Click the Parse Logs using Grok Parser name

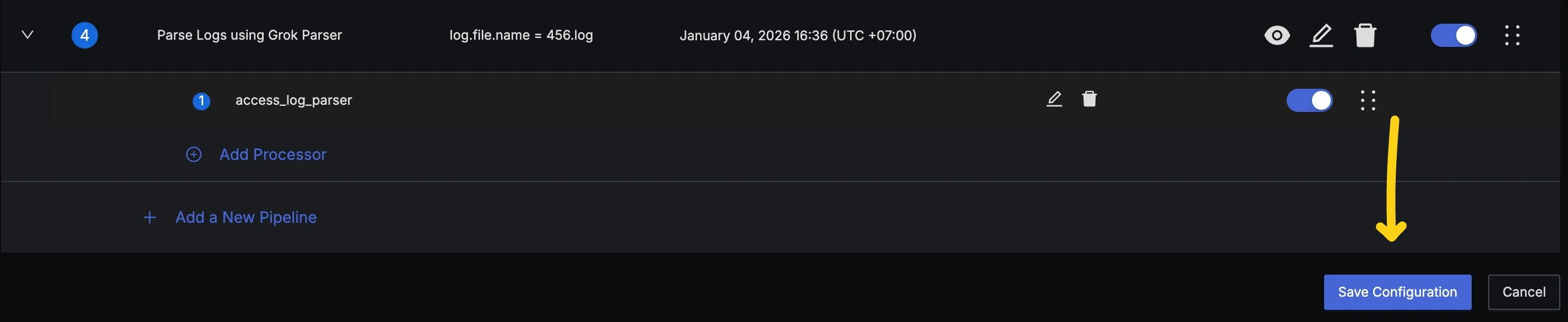click(249, 35)
